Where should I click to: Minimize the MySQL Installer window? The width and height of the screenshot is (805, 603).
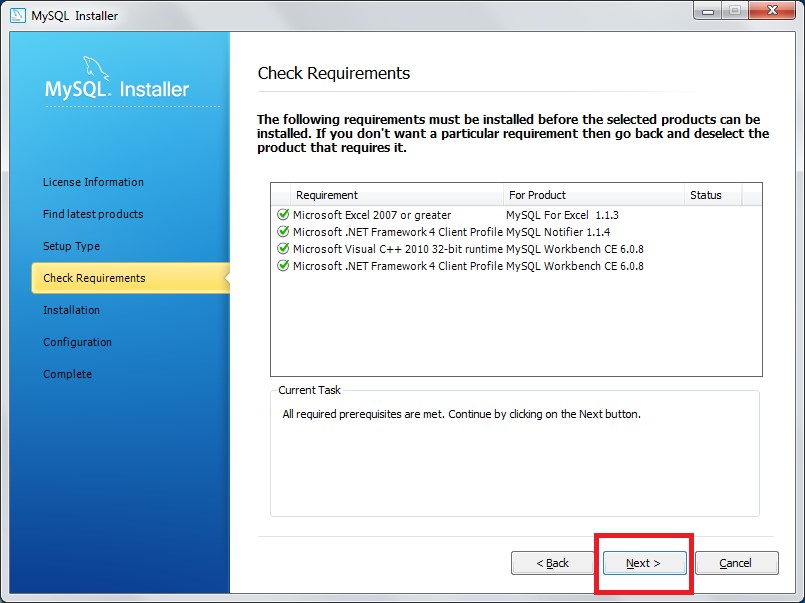[708, 10]
